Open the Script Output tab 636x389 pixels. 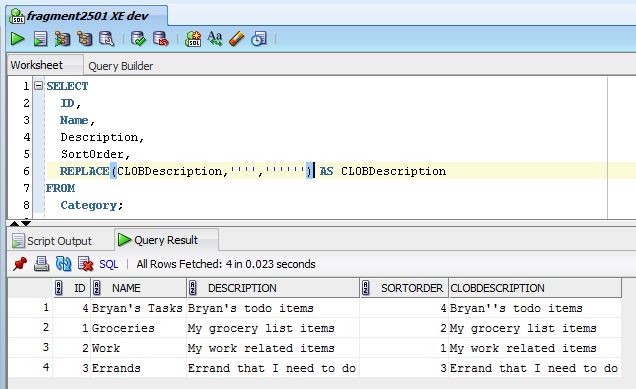point(59,241)
